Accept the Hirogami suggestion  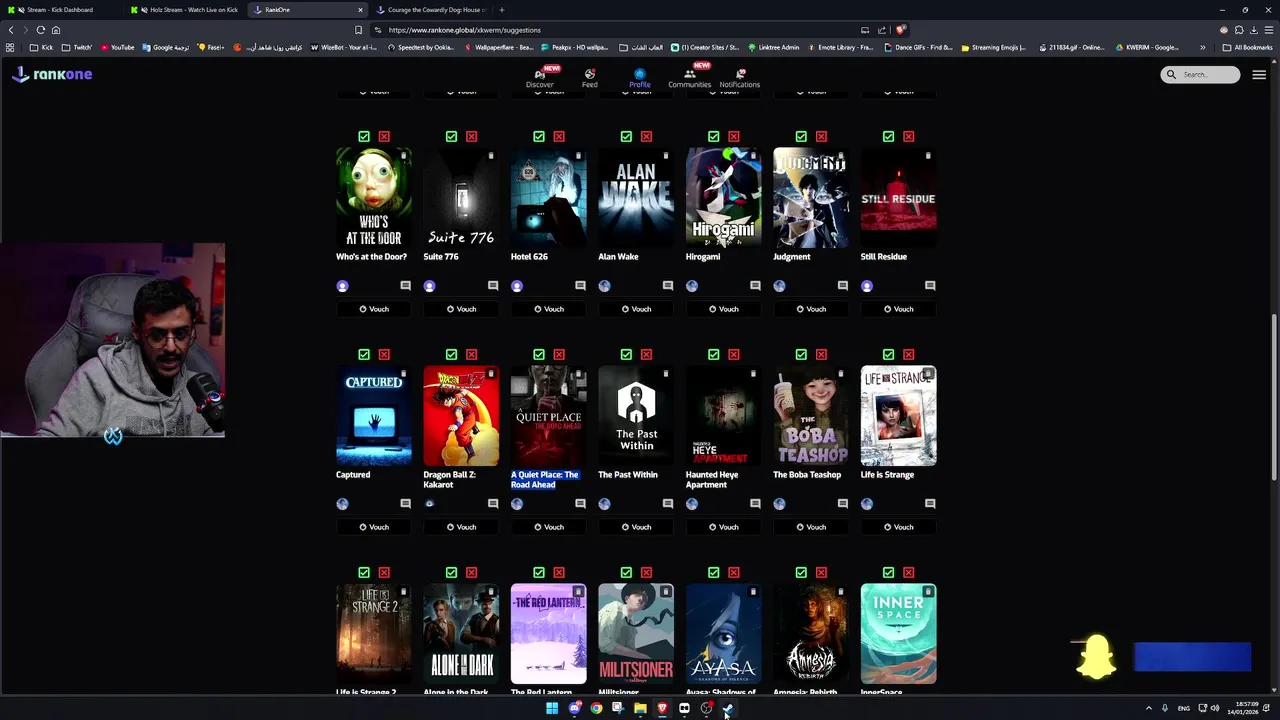pyautogui.click(x=714, y=136)
